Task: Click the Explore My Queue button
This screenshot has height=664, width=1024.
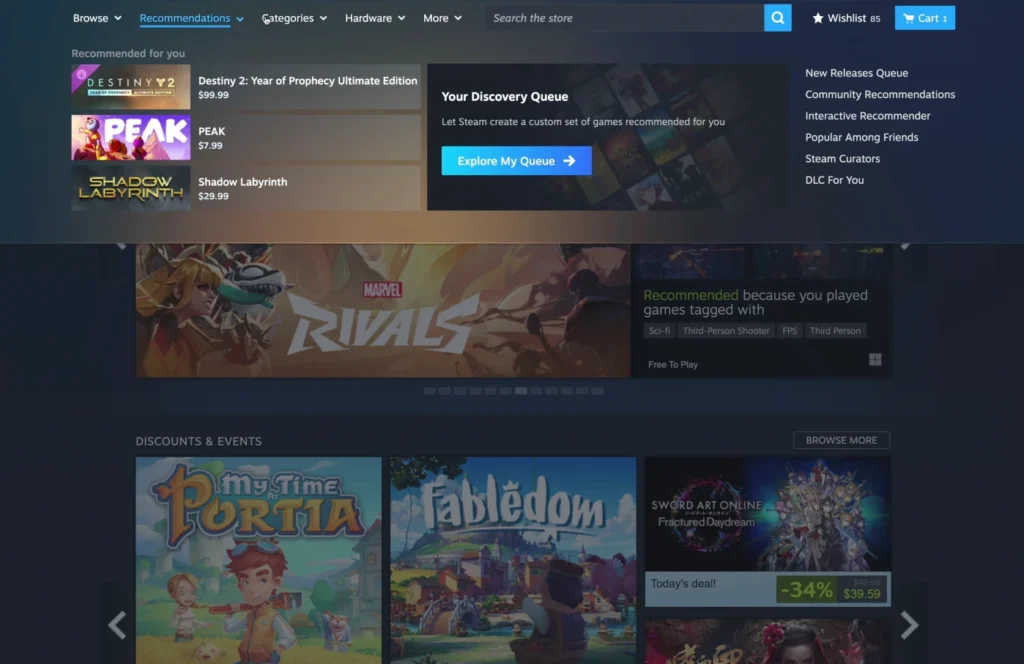Action: (516, 160)
